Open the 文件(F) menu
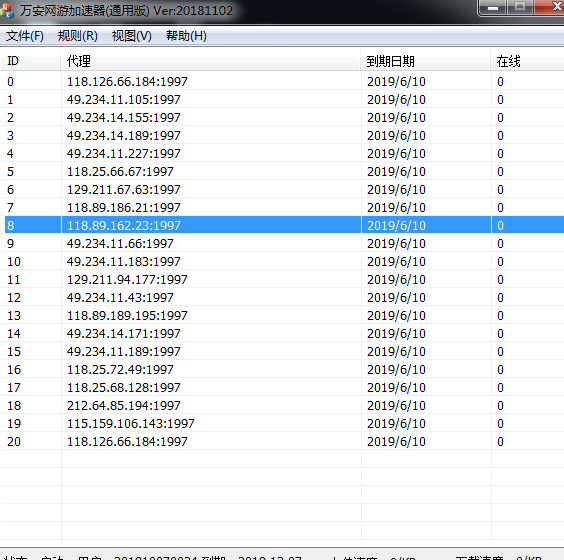564x560 pixels. coord(25,36)
